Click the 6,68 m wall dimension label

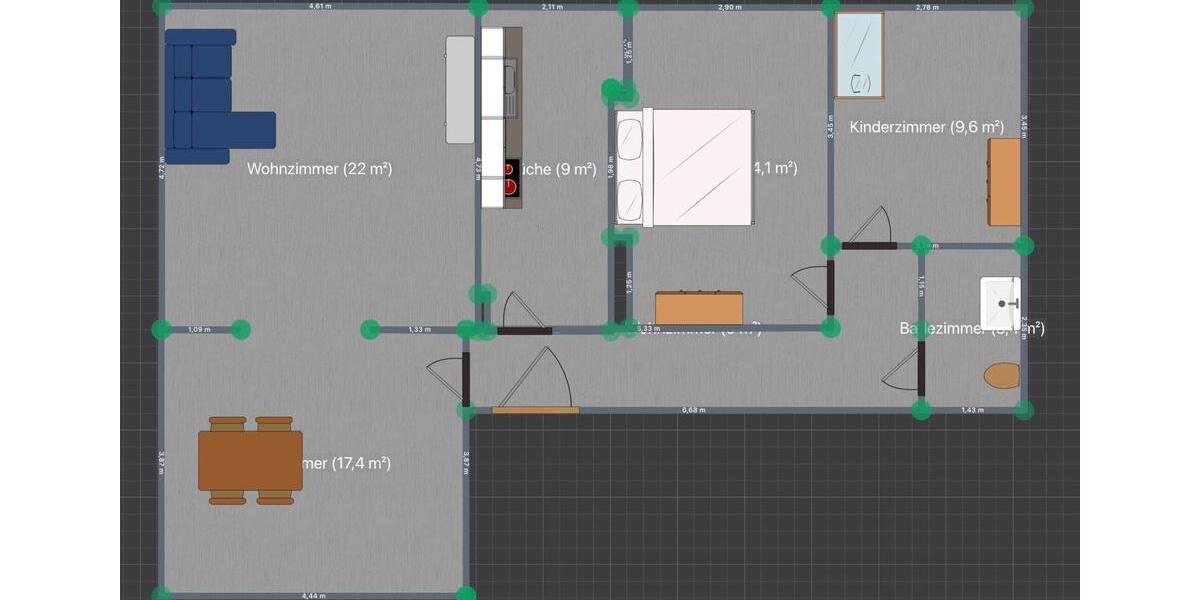(694, 410)
